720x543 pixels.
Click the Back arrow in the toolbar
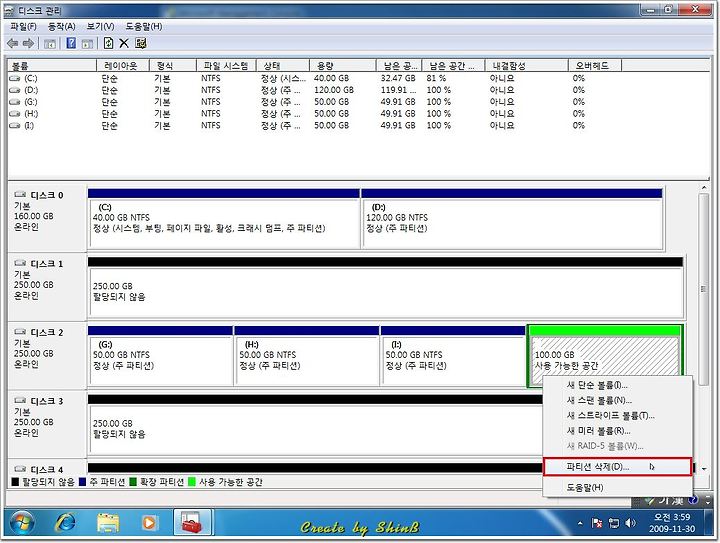[12, 43]
